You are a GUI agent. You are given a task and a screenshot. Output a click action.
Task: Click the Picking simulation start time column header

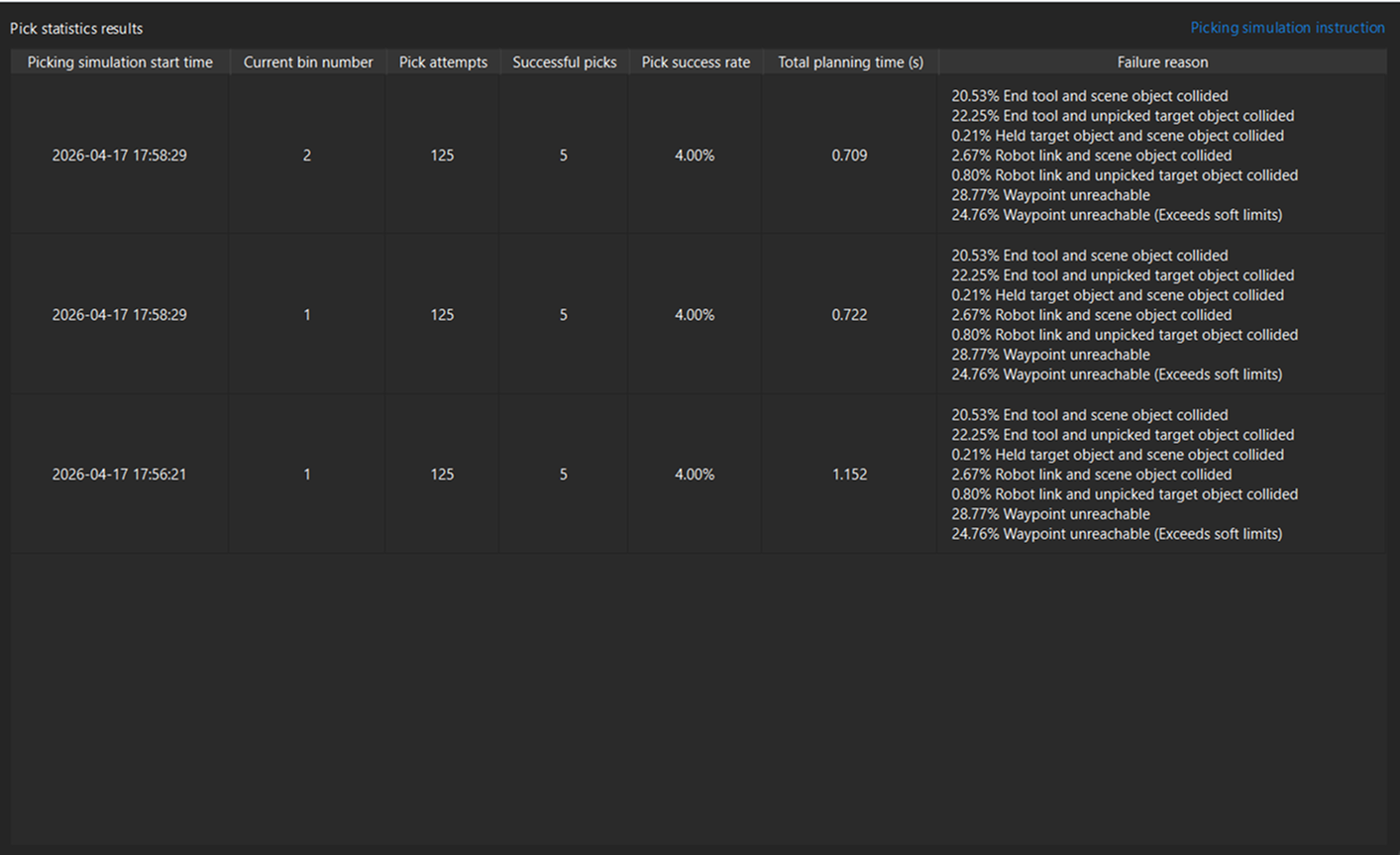point(120,61)
